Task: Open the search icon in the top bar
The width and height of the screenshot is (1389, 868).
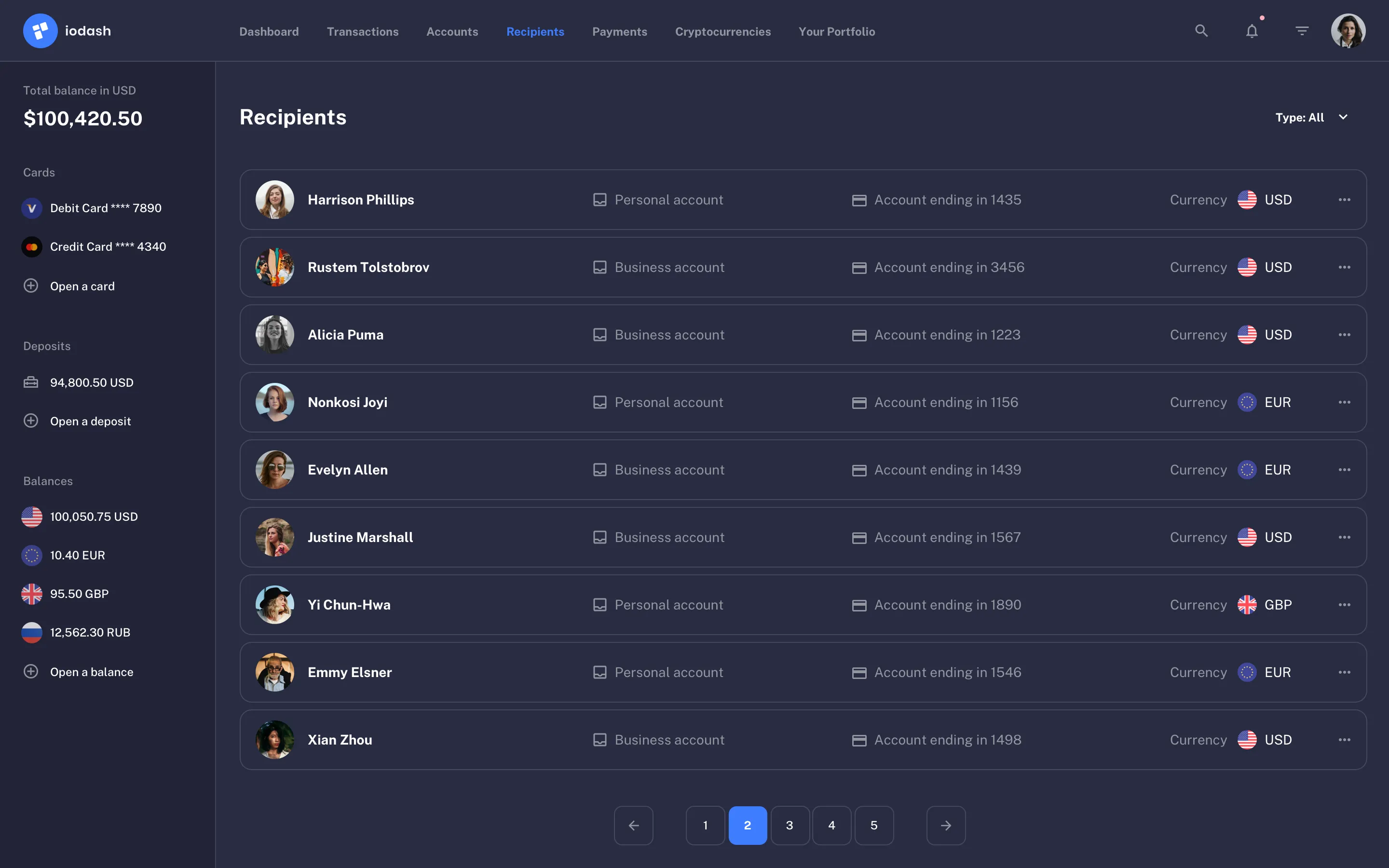Action: 1201,30
